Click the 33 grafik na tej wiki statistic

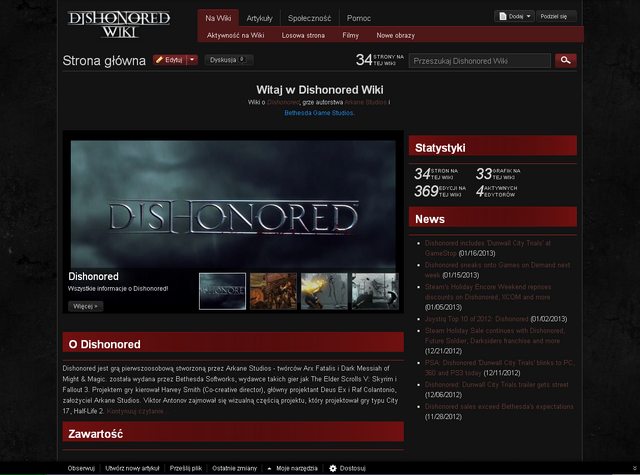coord(498,174)
